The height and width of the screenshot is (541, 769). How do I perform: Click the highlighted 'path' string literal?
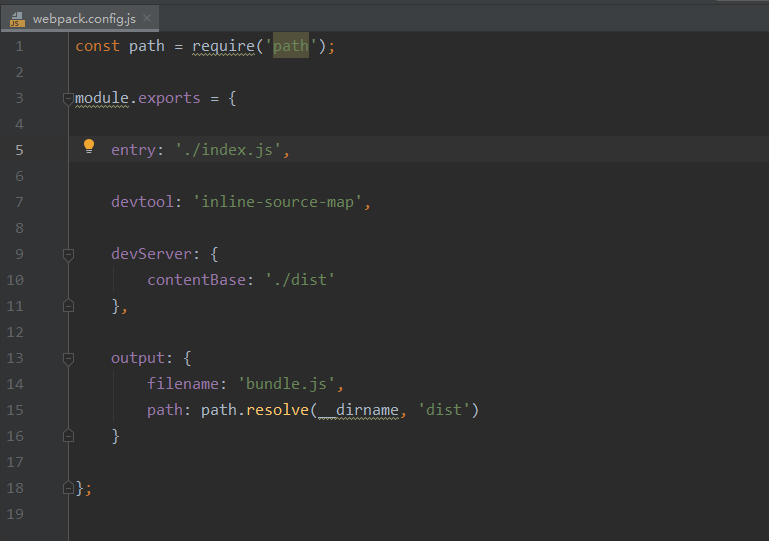coord(291,46)
